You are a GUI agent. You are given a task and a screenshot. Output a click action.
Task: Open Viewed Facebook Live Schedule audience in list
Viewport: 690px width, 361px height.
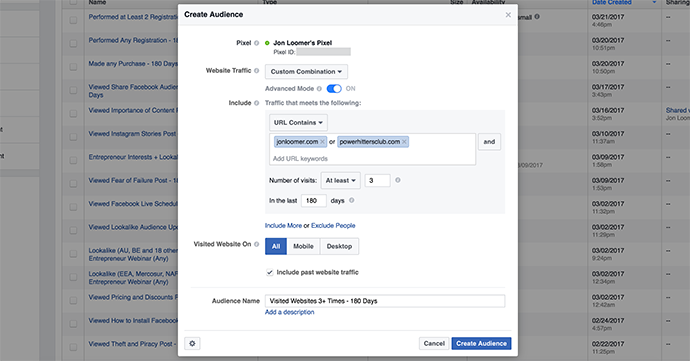(133, 204)
